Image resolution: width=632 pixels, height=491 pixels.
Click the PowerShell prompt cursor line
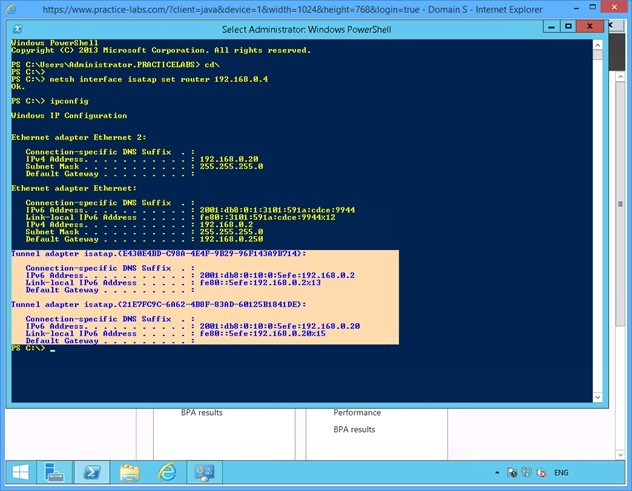(33, 348)
